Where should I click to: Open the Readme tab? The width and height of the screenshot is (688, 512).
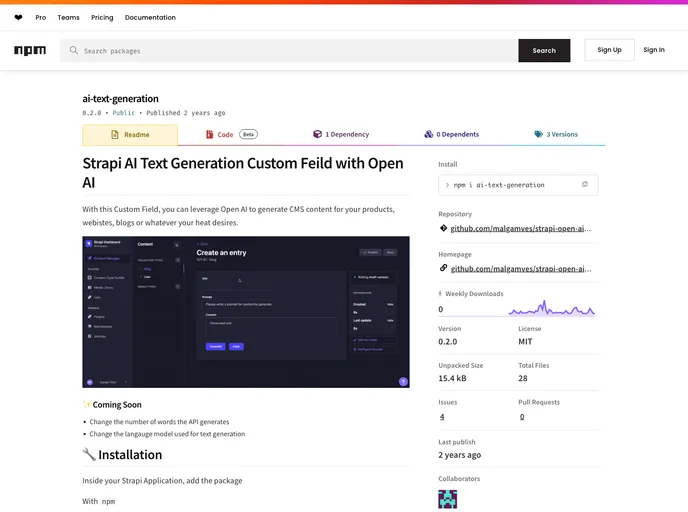click(130, 135)
